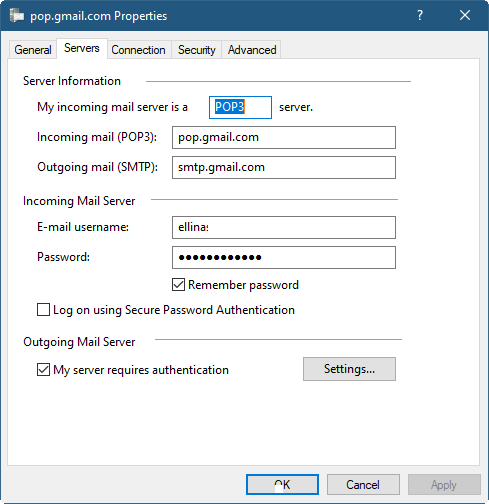The width and height of the screenshot is (489, 504).
Task: Click the 'Password:' label
Action: [x=63, y=257]
